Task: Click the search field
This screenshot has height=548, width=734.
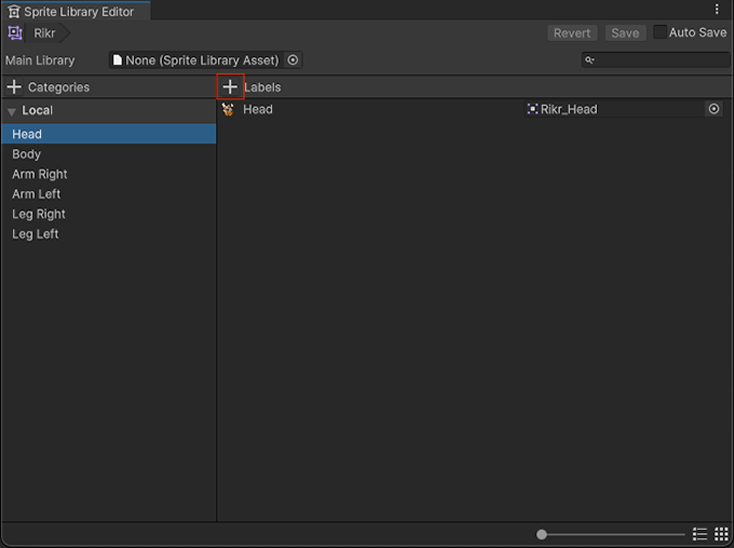Action: [x=660, y=60]
